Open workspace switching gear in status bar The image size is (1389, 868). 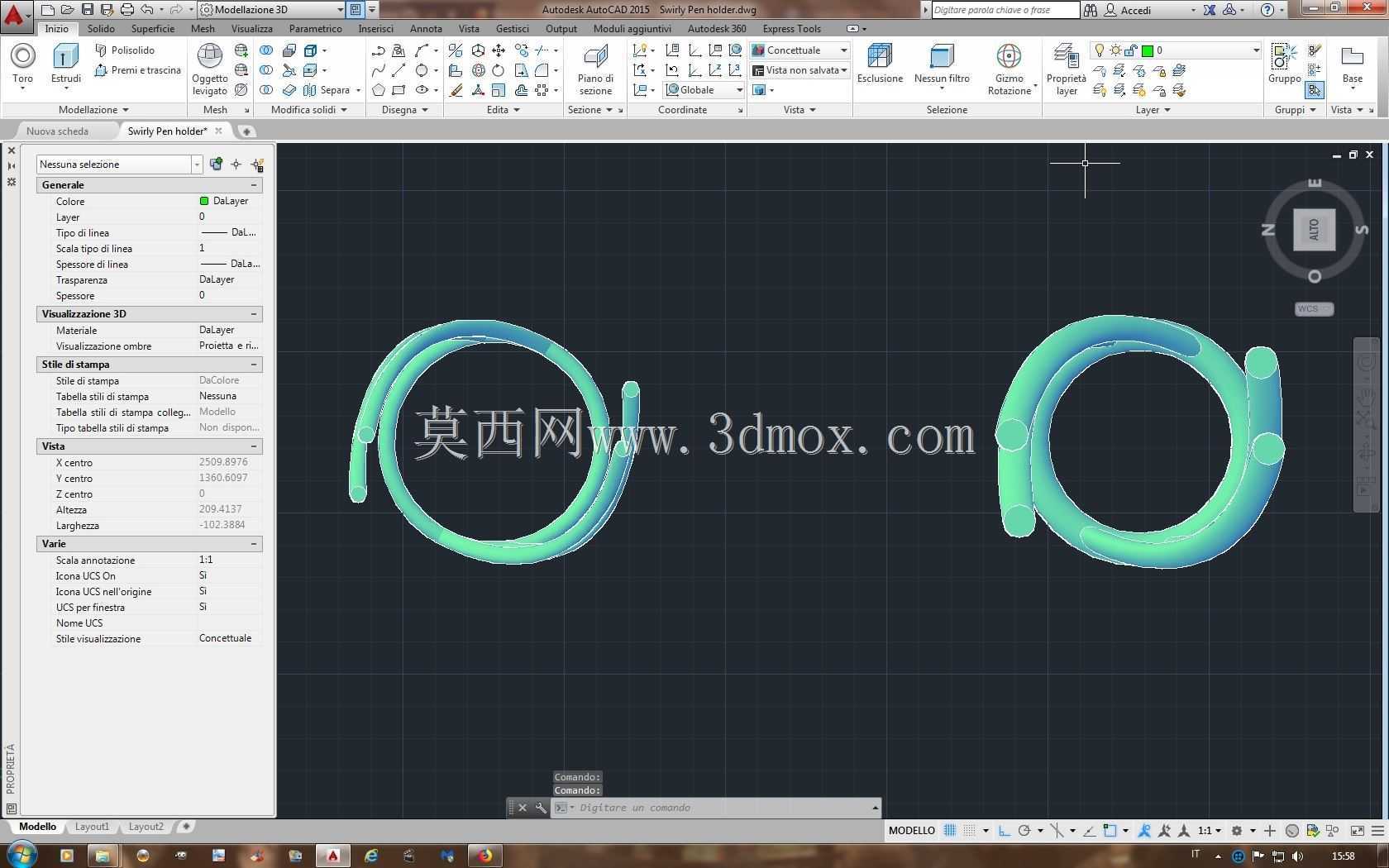tap(1237, 831)
